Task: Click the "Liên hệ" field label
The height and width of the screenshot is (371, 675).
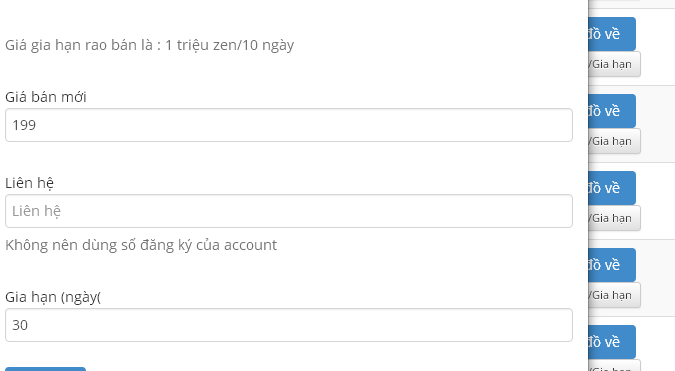Action: pyautogui.click(x=29, y=183)
